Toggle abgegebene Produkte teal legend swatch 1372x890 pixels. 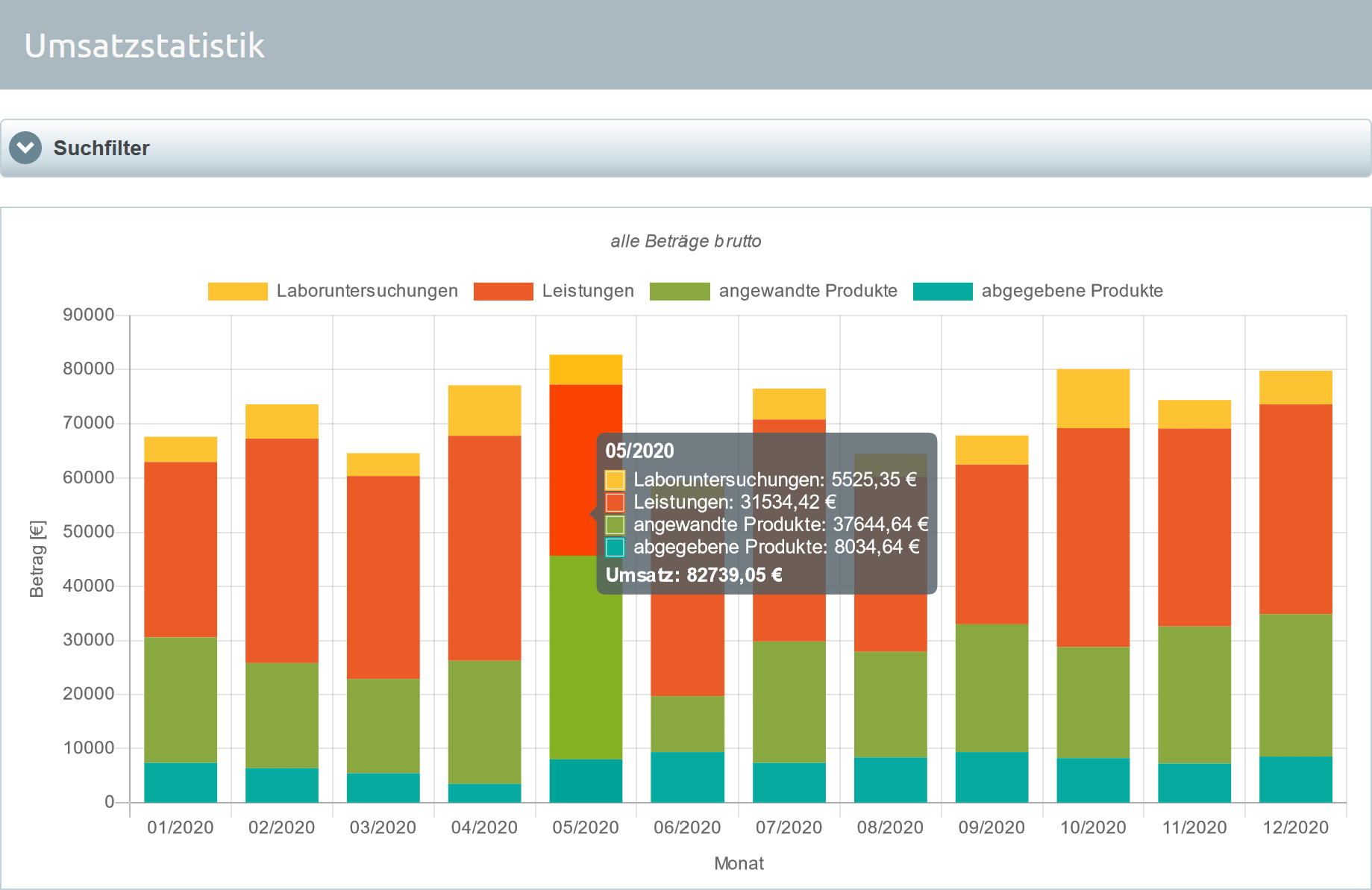[x=942, y=291]
